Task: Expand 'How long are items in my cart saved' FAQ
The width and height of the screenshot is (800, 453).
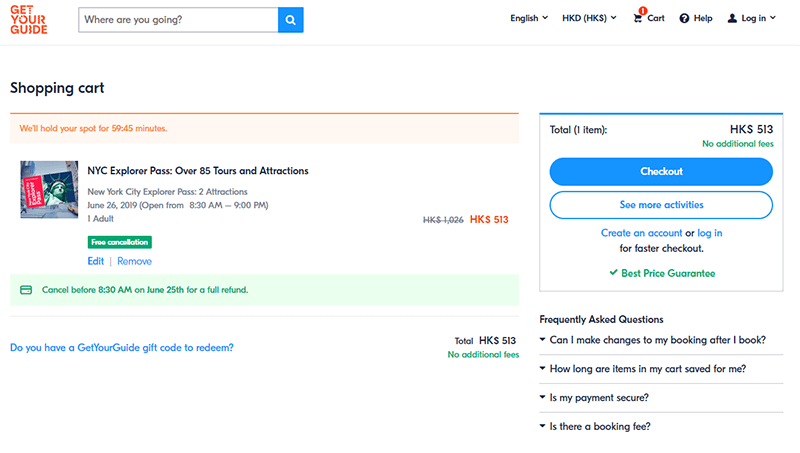Action: [x=661, y=369]
